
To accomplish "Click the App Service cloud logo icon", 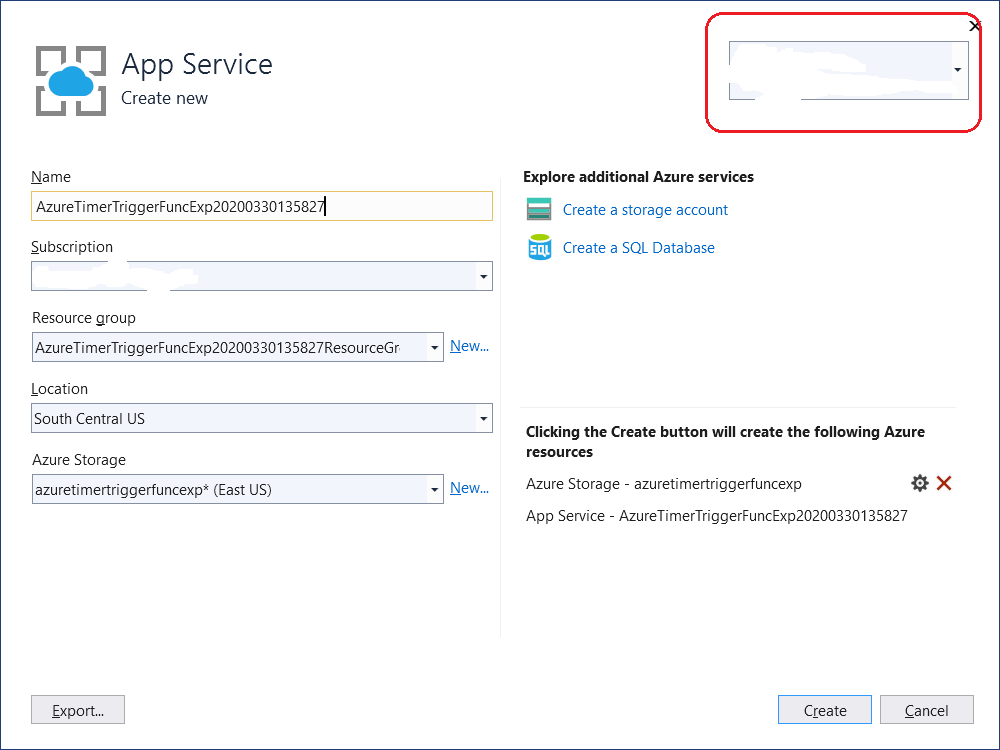I will (x=71, y=81).
